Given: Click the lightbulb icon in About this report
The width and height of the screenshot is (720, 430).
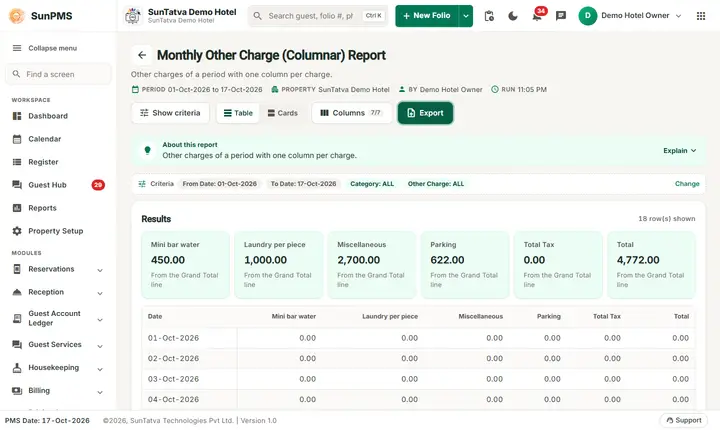Looking at the screenshot, I should pyautogui.click(x=147, y=150).
